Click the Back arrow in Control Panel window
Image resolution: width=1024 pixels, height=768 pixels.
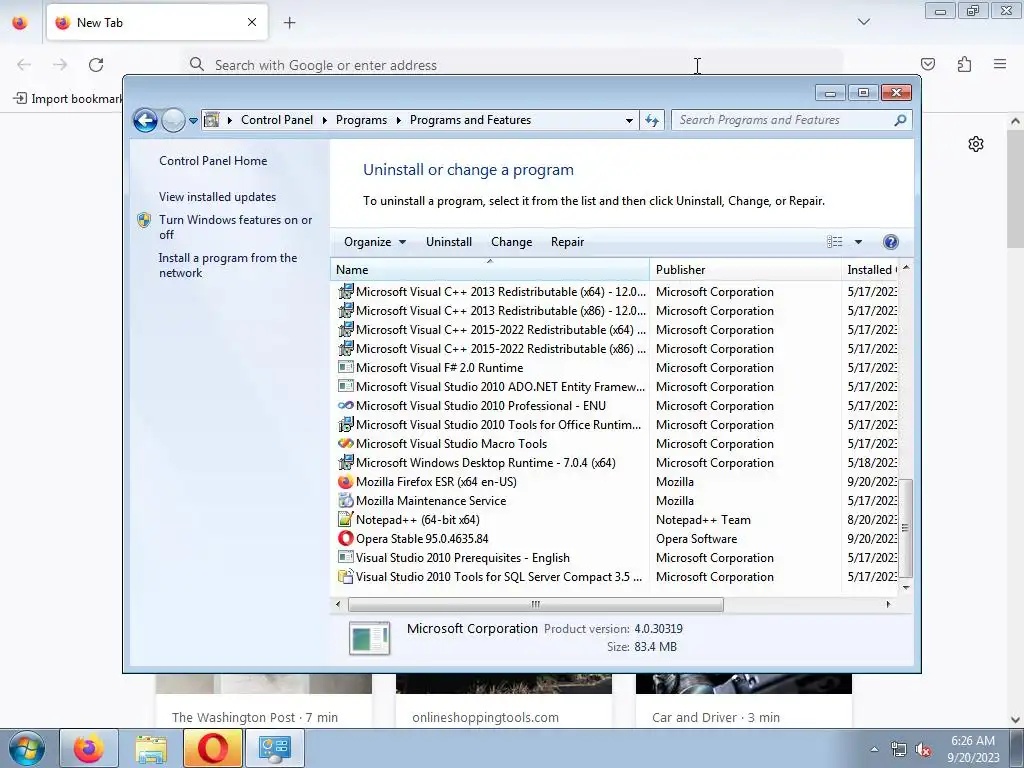(145, 120)
